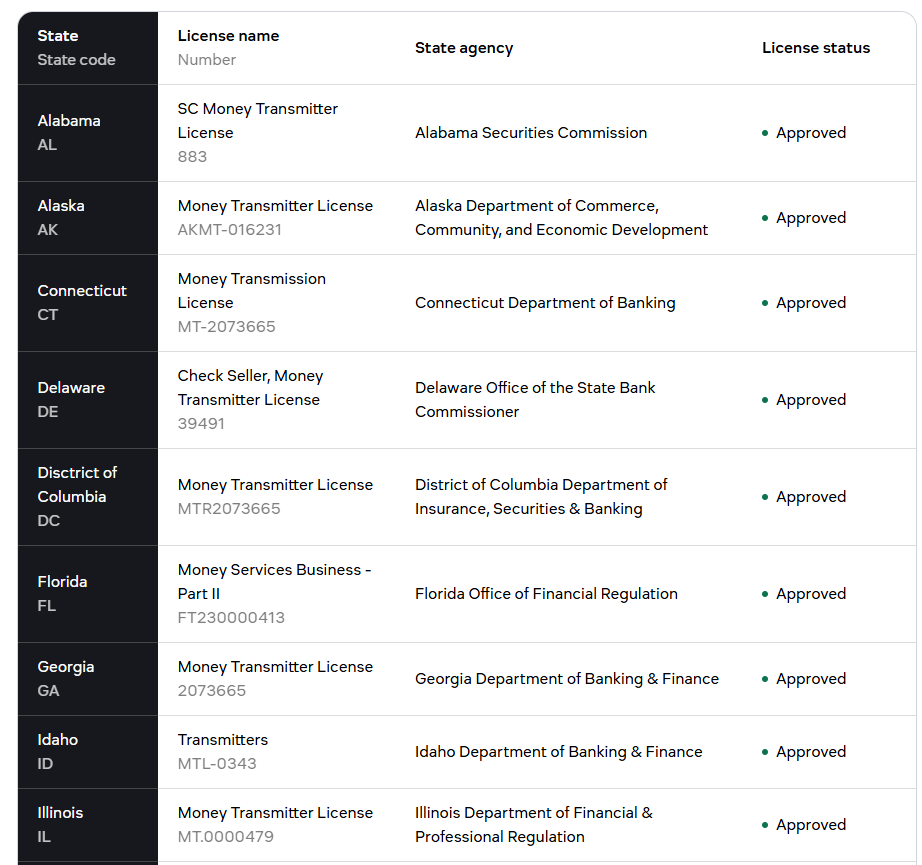Click the License status column header
922x865 pixels.
pyautogui.click(x=816, y=48)
